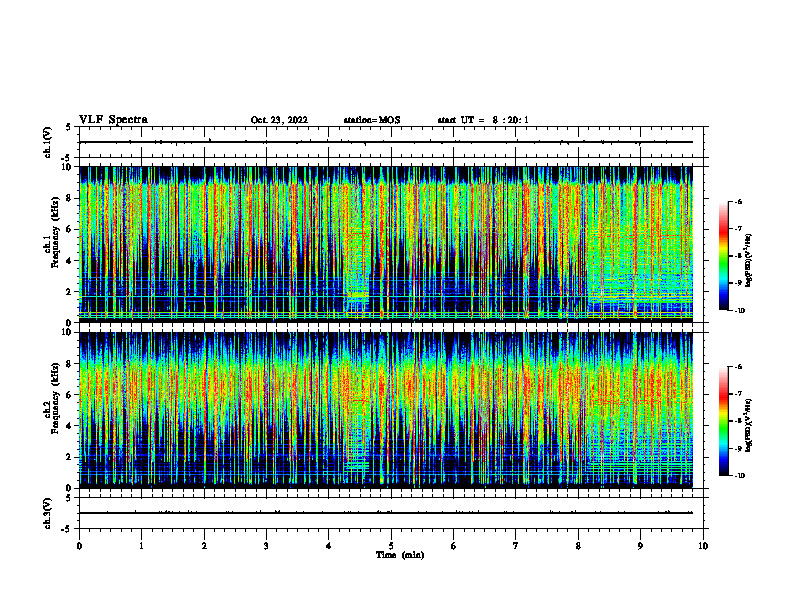The image size is (792, 612).
Task: Click the "-6" label on ch.1 colorbar
Action: click(x=738, y=202)
